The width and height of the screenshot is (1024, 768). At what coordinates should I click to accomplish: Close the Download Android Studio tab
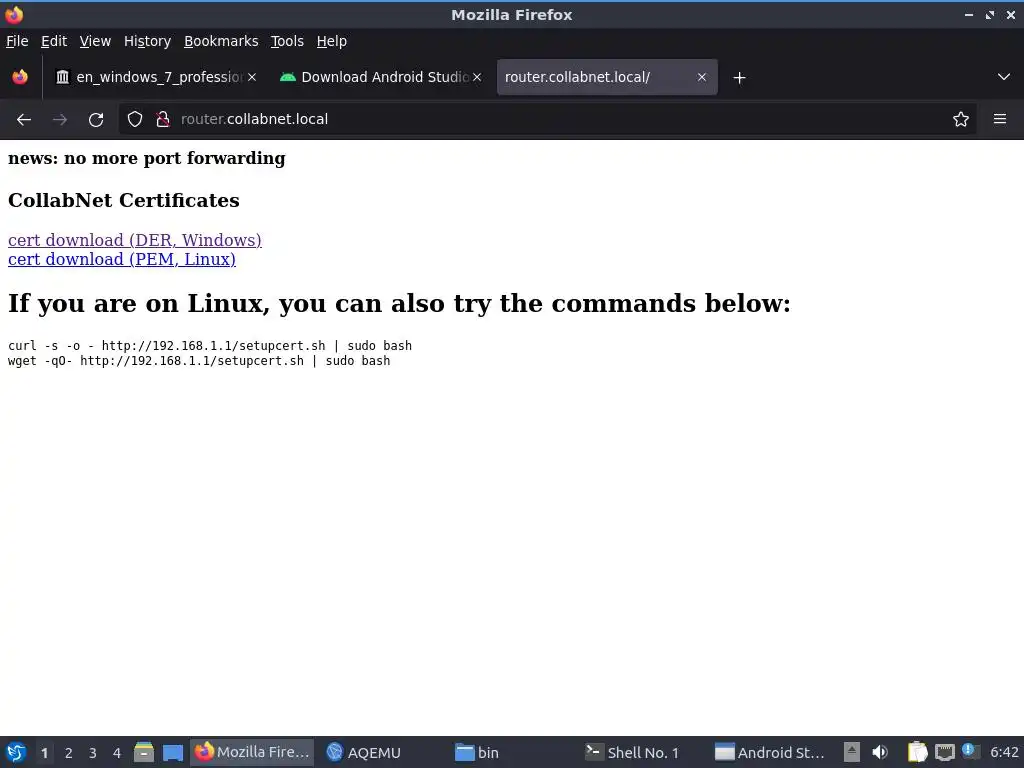coord(477,77)
